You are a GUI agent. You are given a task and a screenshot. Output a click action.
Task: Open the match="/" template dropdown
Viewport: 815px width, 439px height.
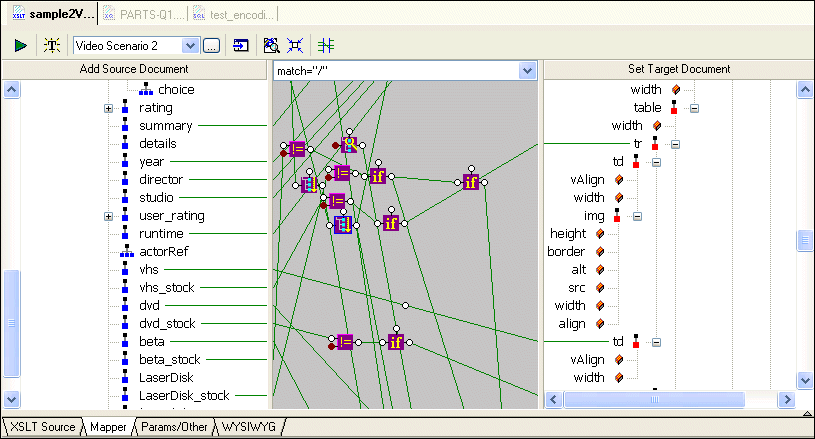pos(527,71)
